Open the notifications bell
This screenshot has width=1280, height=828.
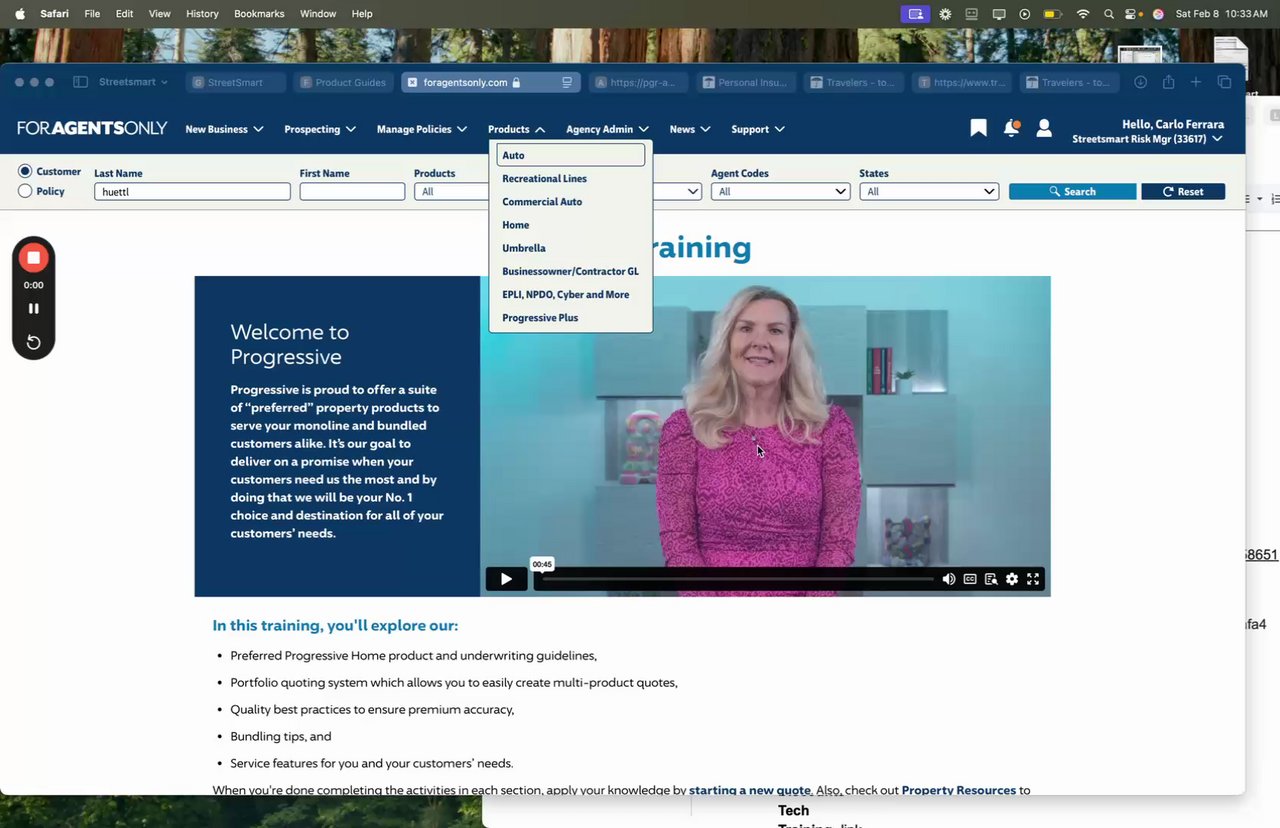point(1012,128)
